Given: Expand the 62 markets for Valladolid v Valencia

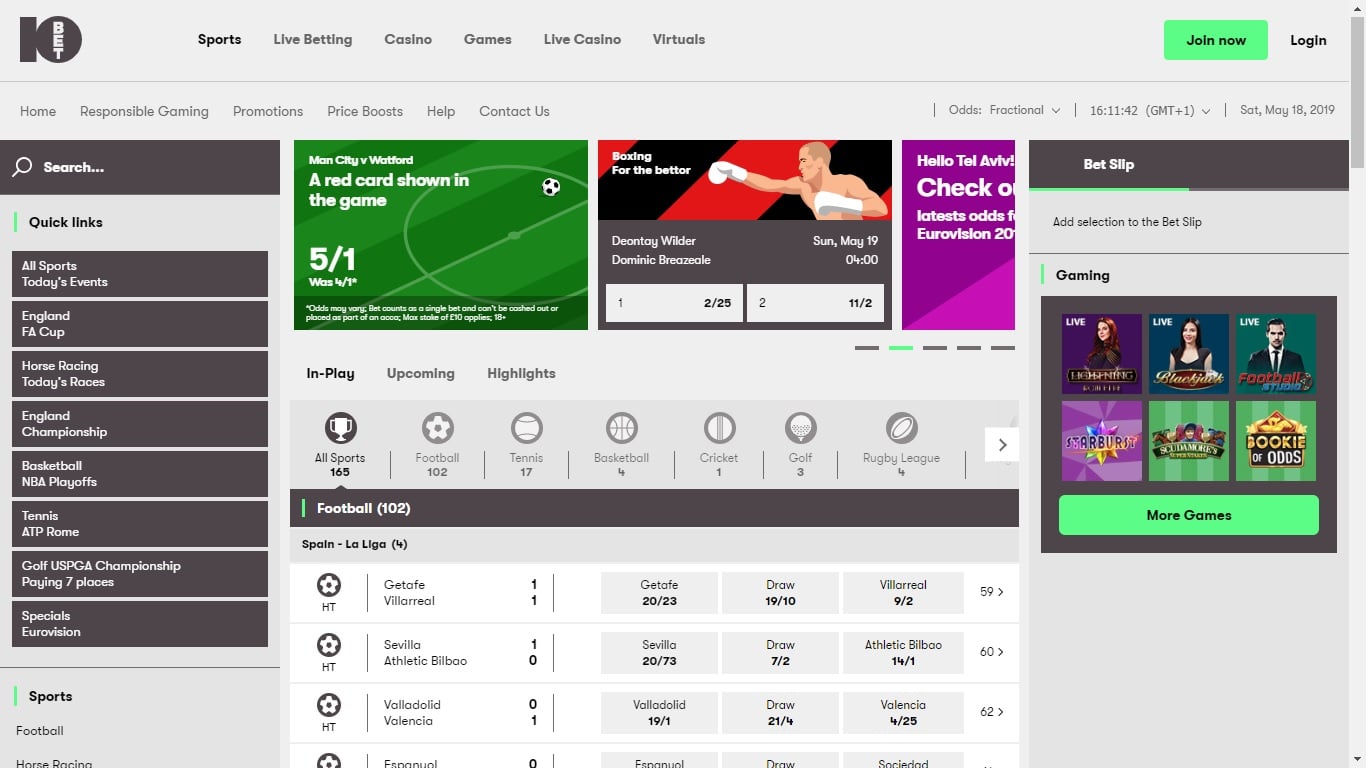Looking at the screenshot, I should pos(992,712).
